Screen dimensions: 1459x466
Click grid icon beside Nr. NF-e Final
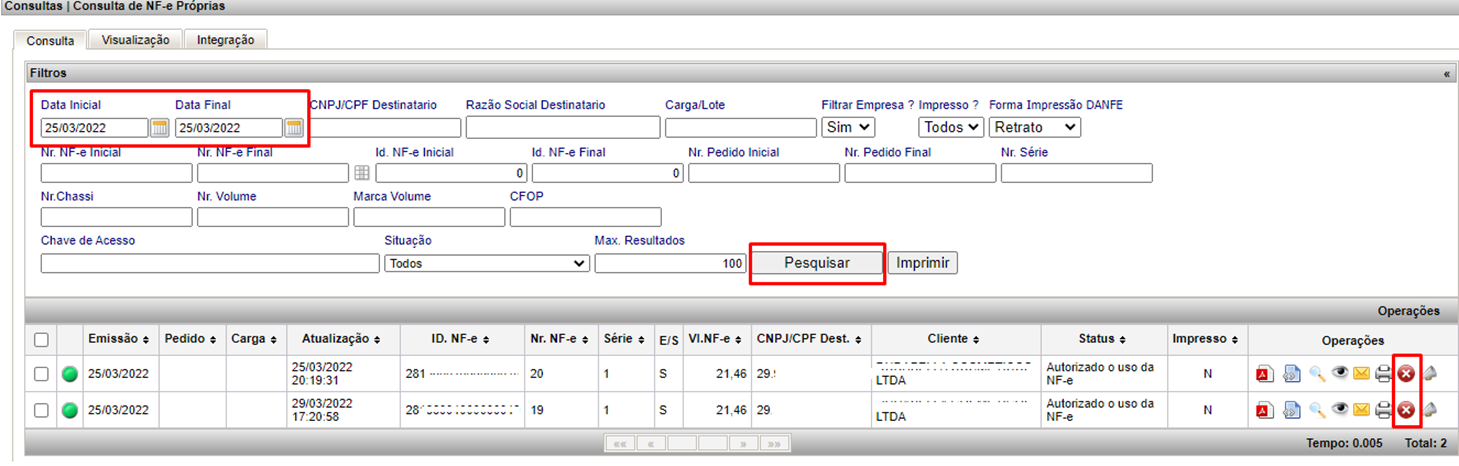click(x=362, y=173)
